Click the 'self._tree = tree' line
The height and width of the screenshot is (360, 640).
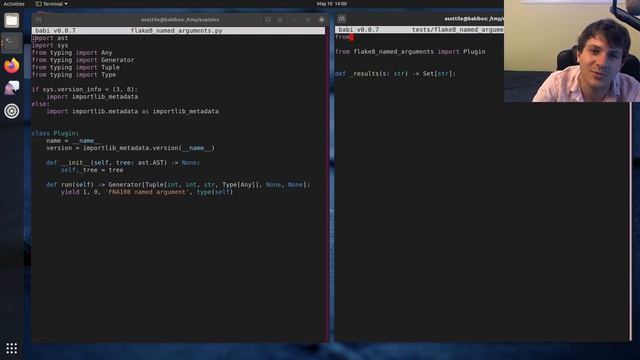92,170
